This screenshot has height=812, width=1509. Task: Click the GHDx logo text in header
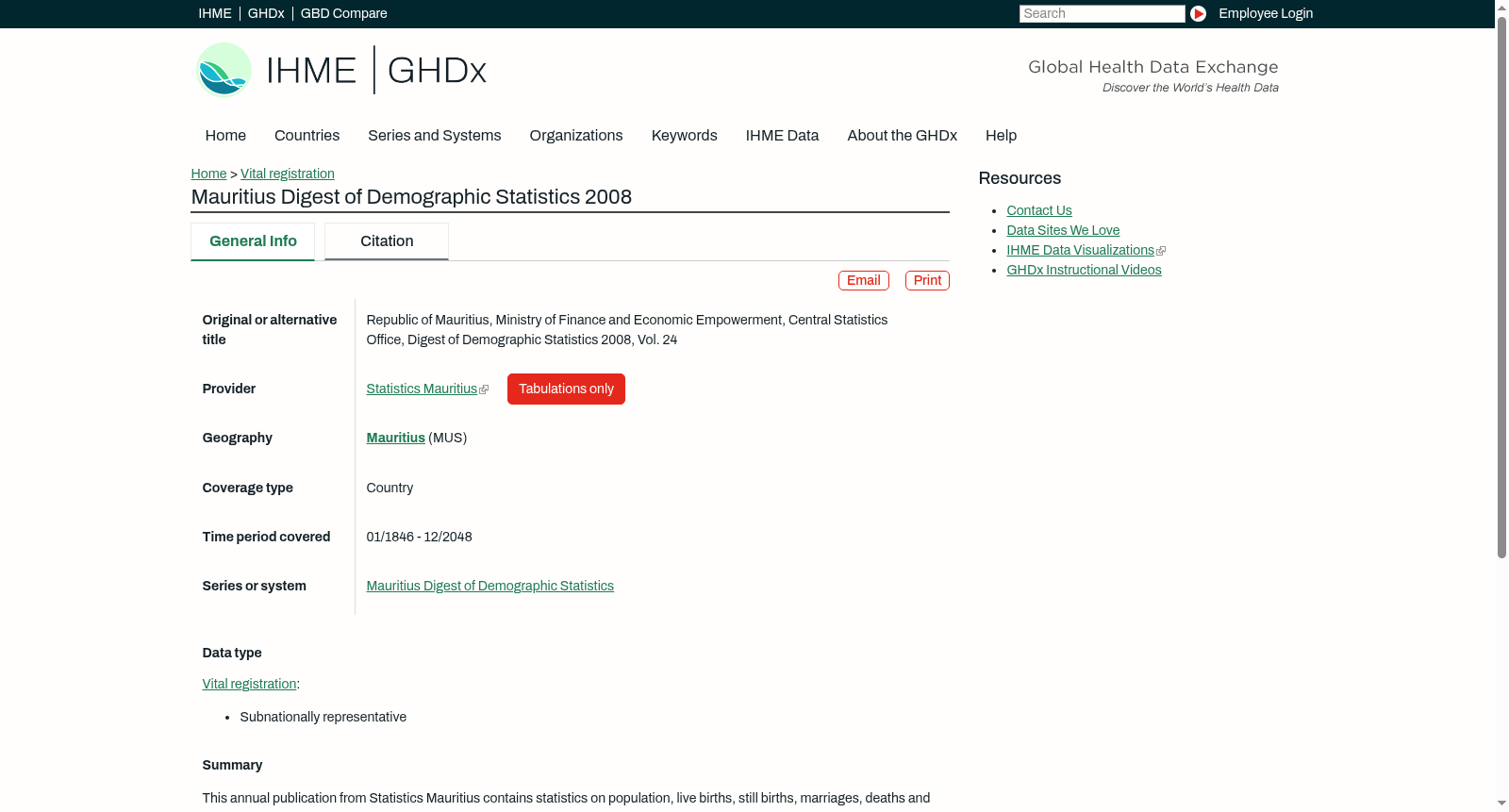click(437, 71)
